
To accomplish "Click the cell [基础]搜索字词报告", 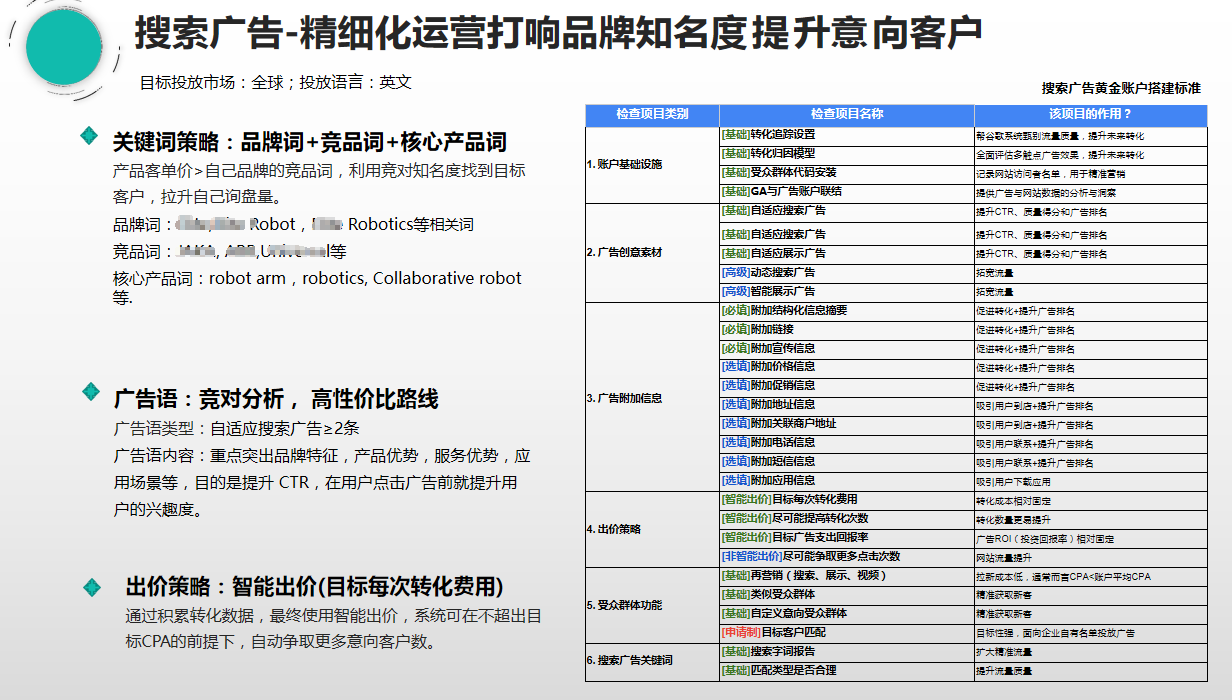I will 847,652.
